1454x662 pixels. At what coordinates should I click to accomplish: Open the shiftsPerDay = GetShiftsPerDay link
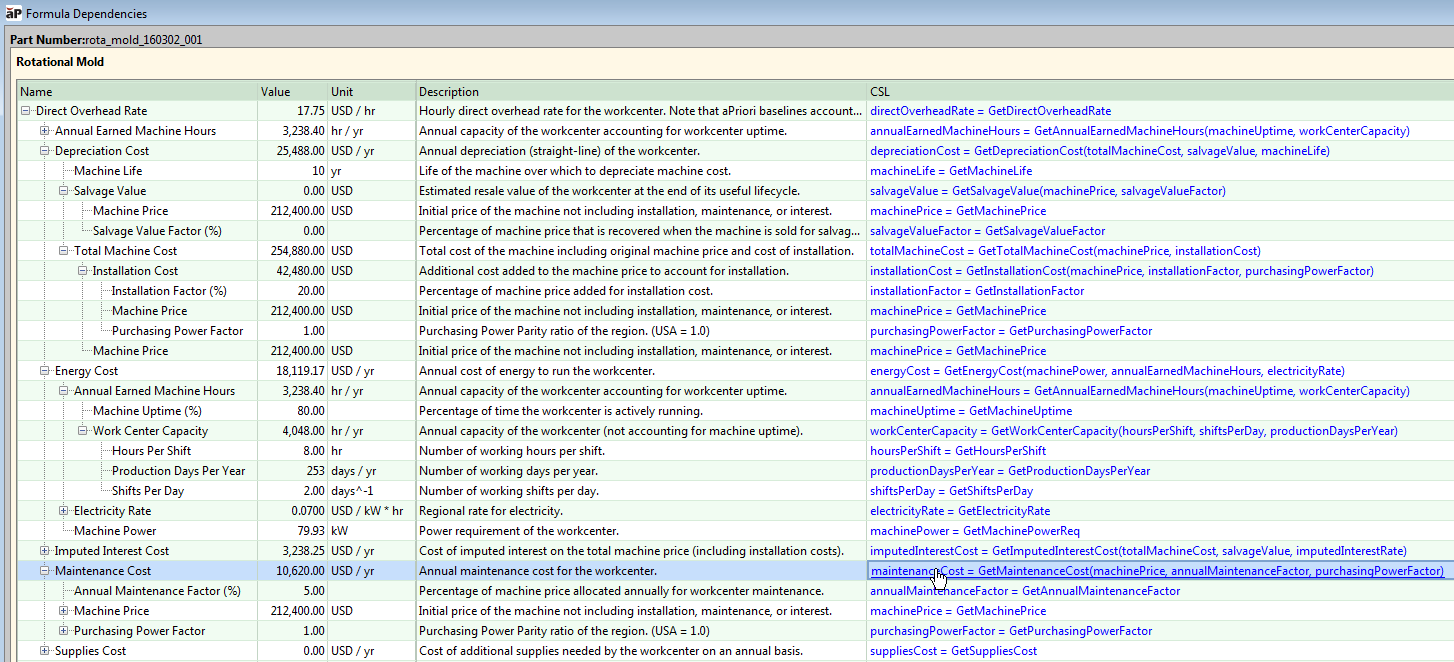(x=951, y=491)
